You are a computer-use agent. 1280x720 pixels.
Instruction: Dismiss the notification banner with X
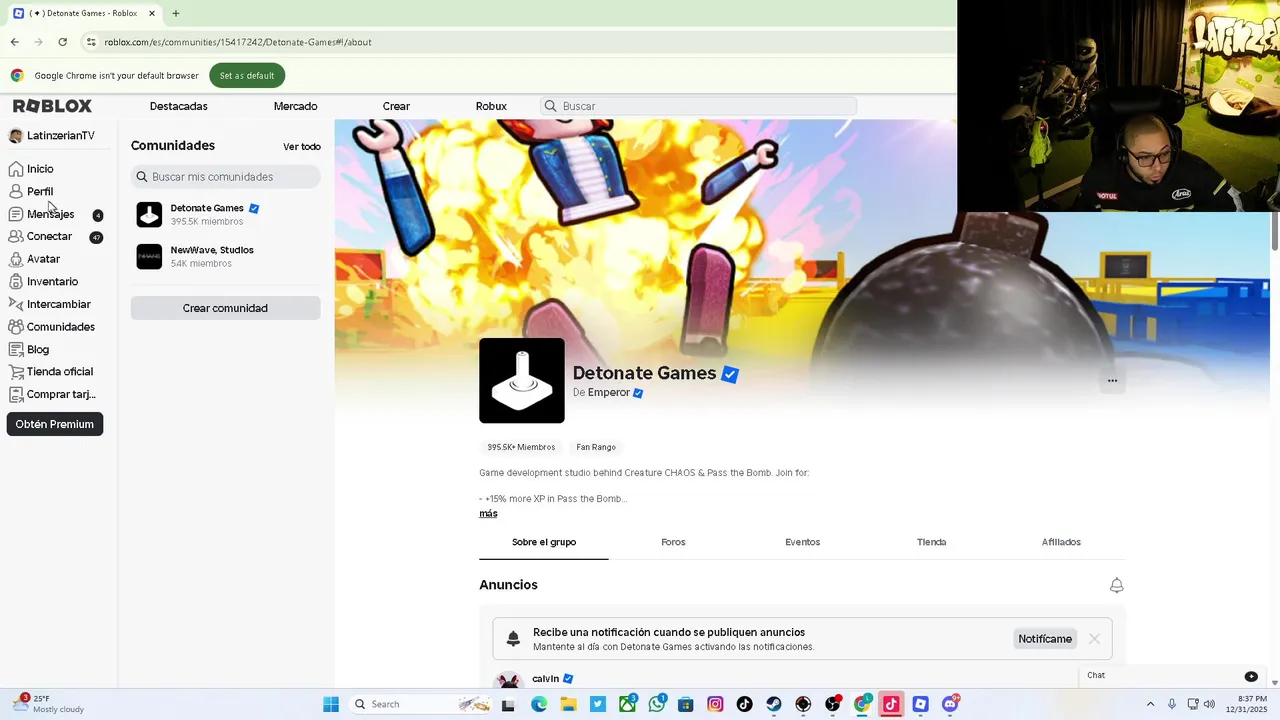[1094, 639]
